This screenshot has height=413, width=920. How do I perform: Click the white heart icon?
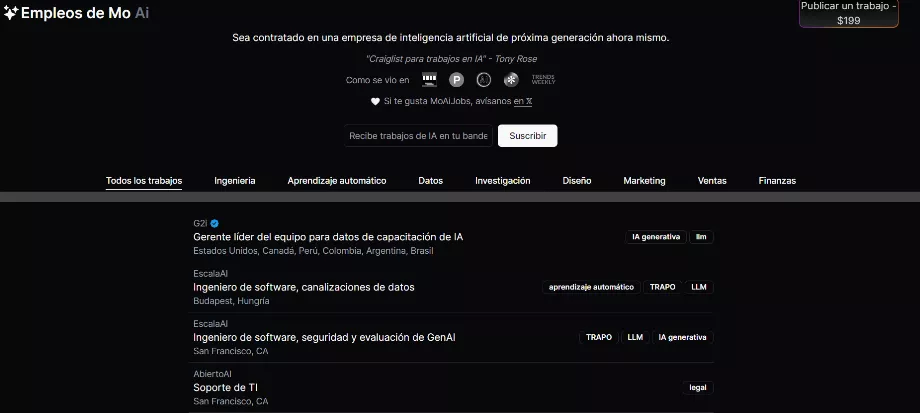coord(376,101)
